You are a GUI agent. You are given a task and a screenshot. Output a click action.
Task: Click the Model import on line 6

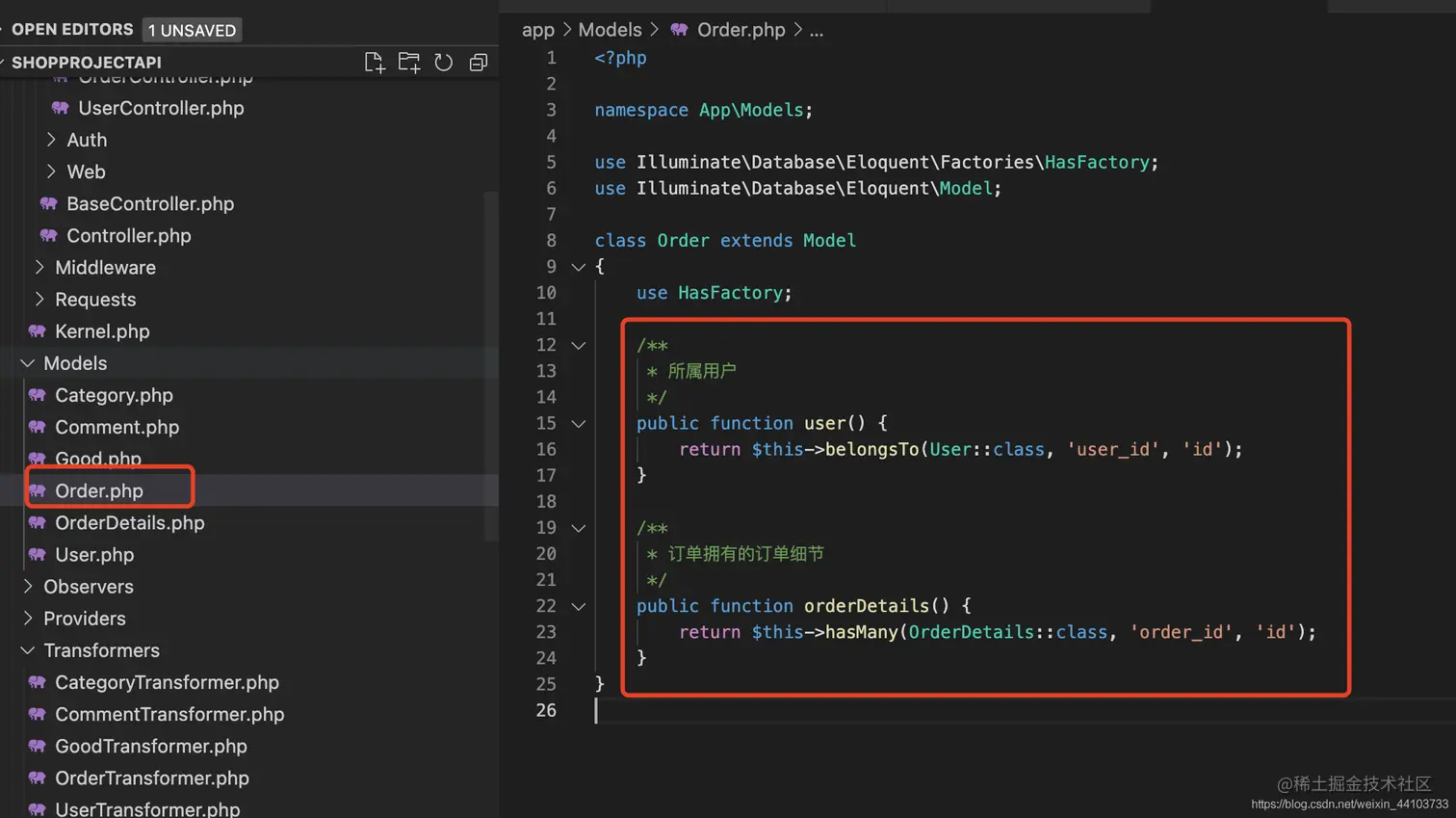tap(966, 188)
